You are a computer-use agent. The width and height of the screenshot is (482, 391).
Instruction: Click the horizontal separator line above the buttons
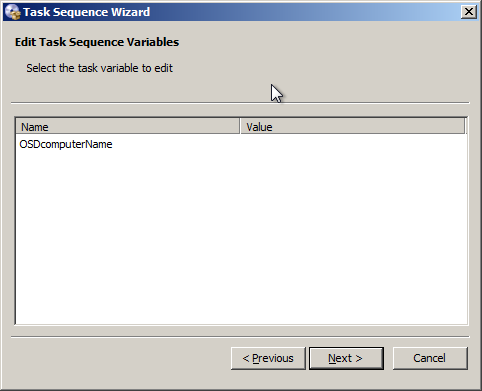tap(240, 337)
